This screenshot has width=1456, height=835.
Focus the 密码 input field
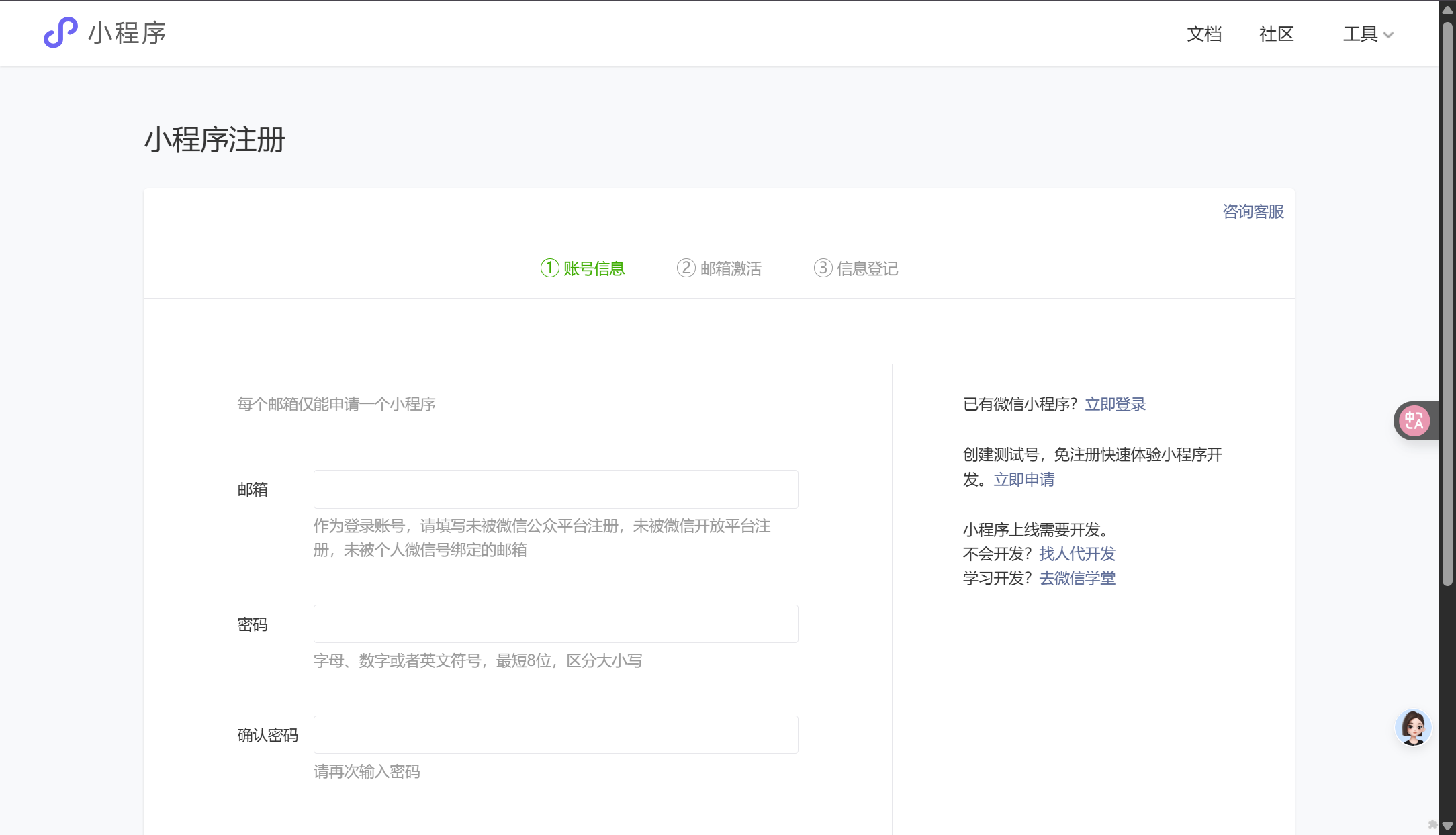click(x=555, y=624)
